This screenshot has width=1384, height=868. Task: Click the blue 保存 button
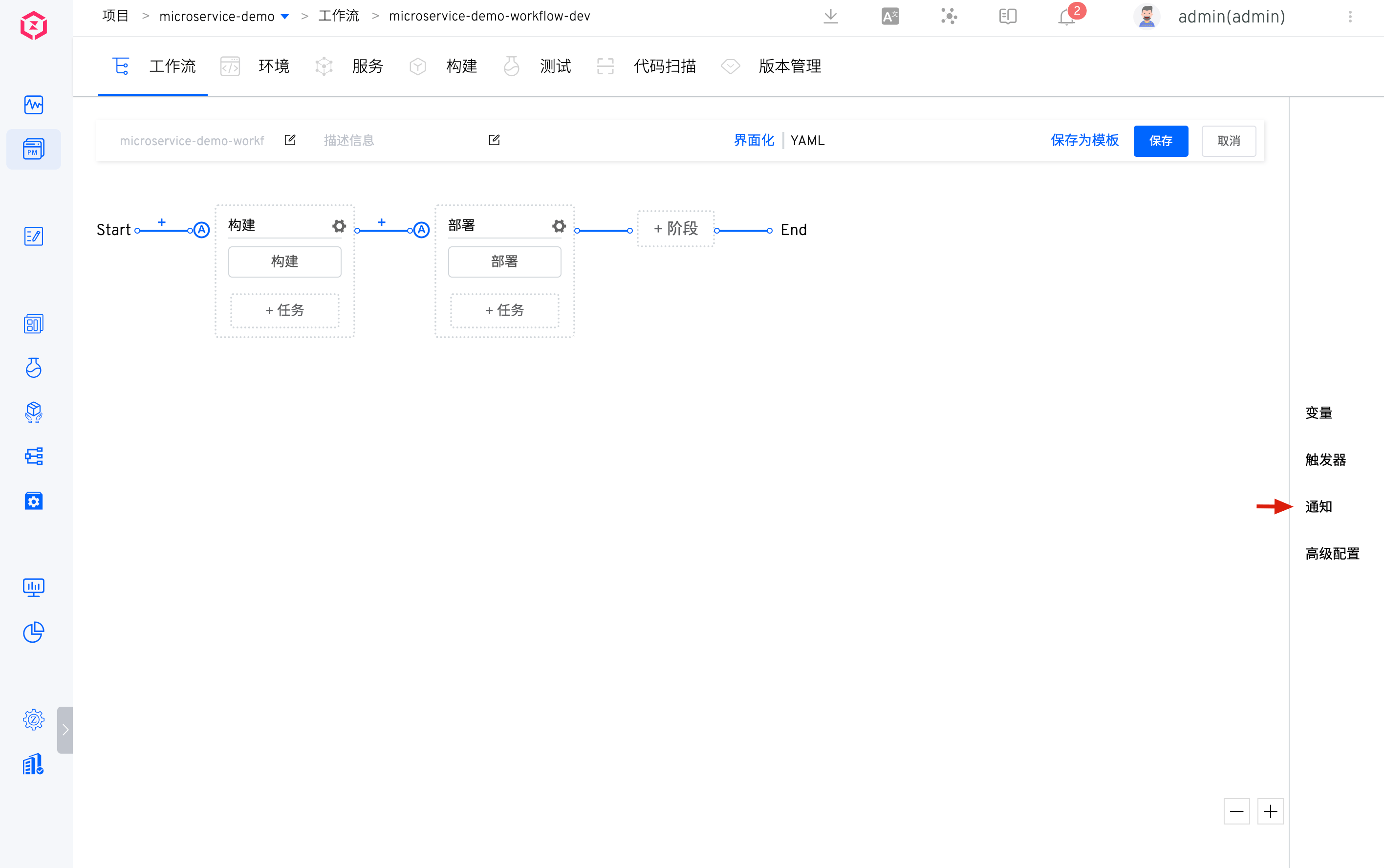tap(1160, 141)
